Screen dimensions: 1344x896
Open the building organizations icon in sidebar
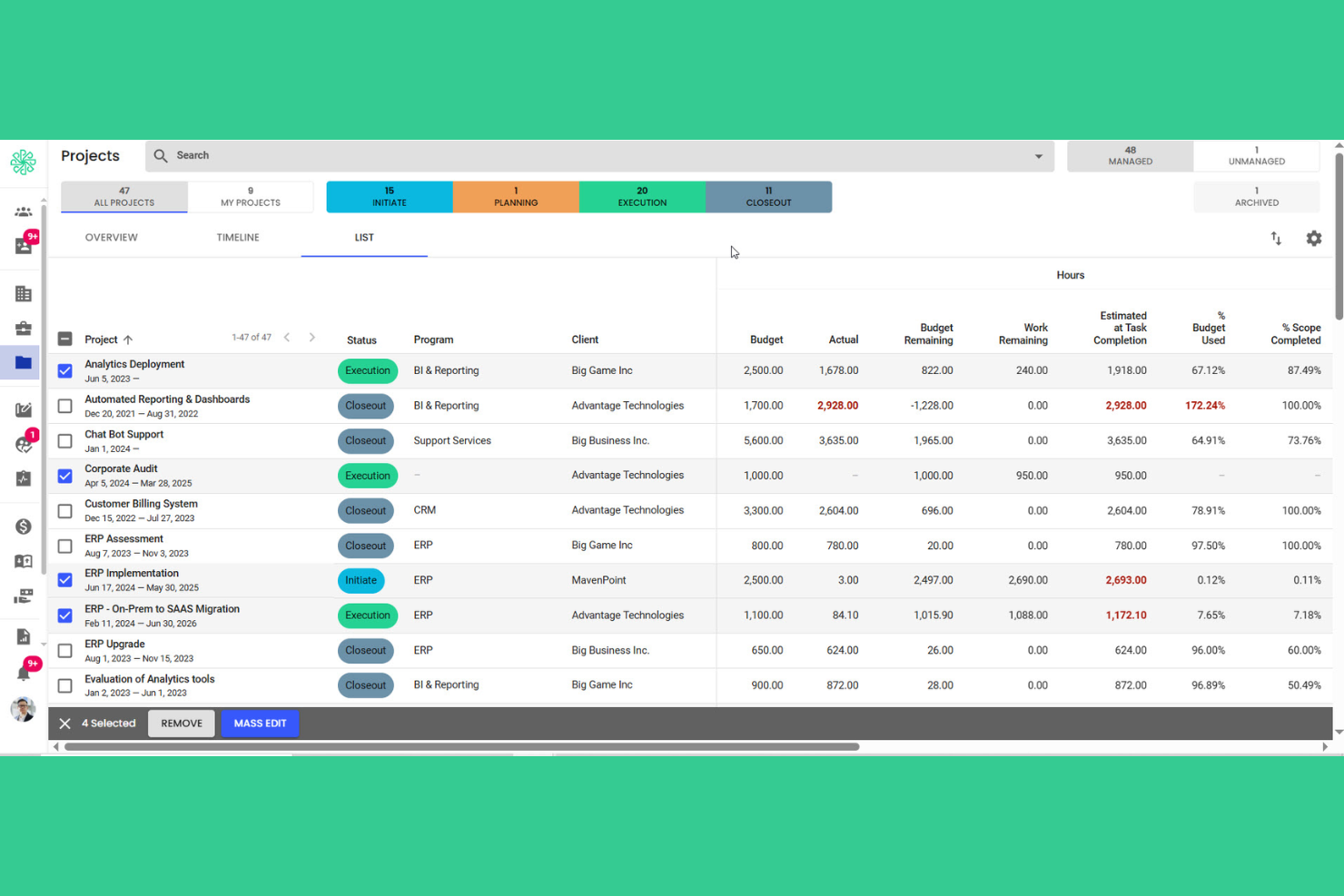click(x=23, y=294)
